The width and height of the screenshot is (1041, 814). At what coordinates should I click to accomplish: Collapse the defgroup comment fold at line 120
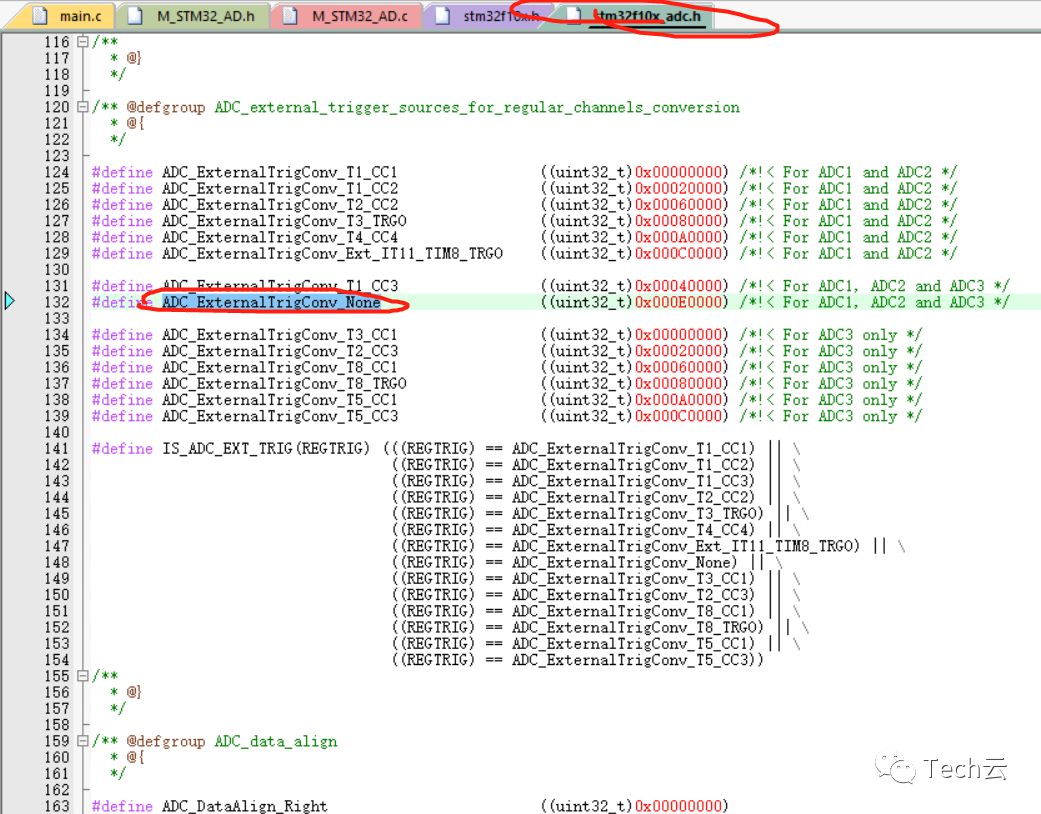pyautogui.click(x=83, y=106)
